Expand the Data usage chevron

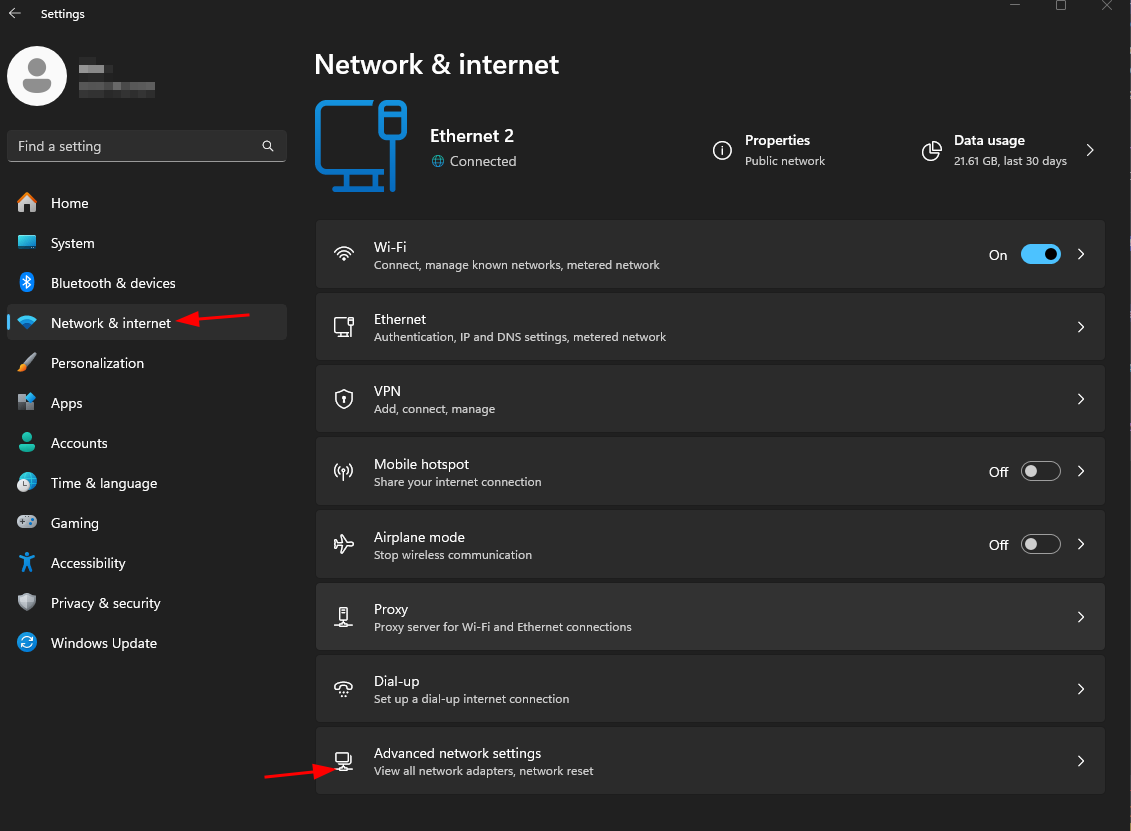[1090, 151]
